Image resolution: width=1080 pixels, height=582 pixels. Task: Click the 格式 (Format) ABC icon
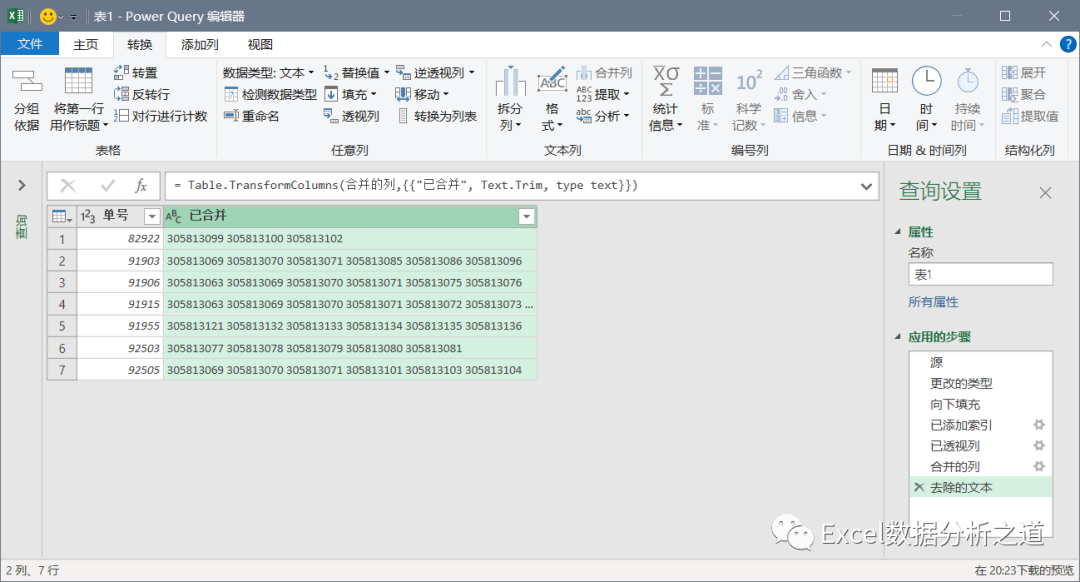552,81
